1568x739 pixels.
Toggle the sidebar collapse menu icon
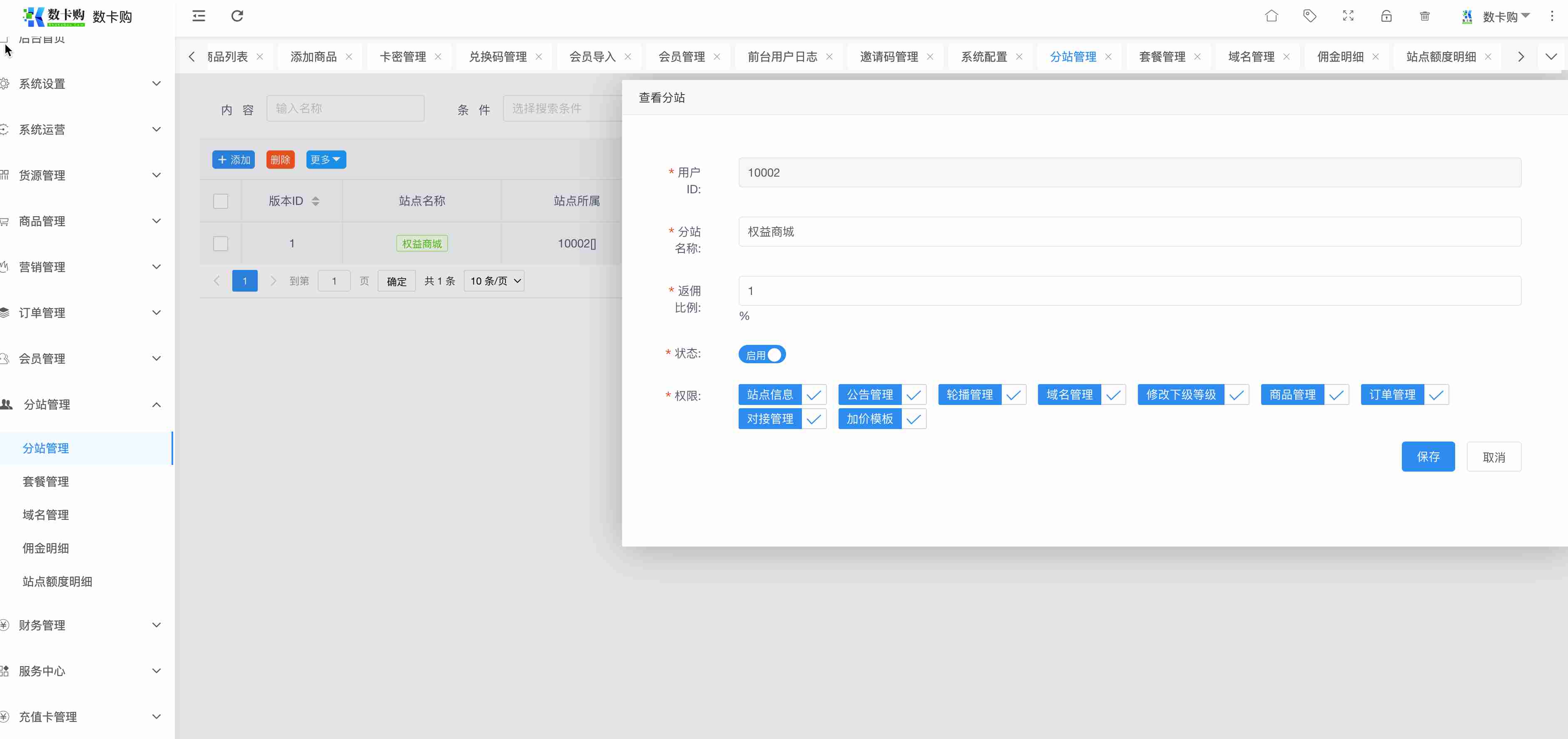coord(199,16)
